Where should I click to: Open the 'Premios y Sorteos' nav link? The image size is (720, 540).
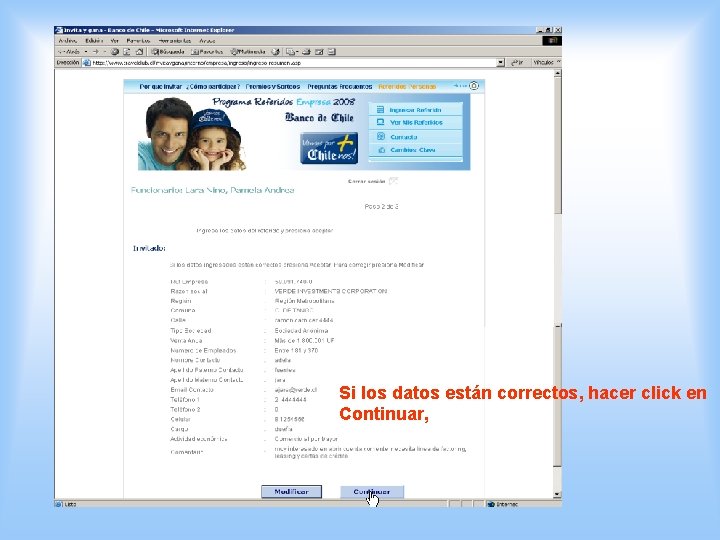point(273,86)
